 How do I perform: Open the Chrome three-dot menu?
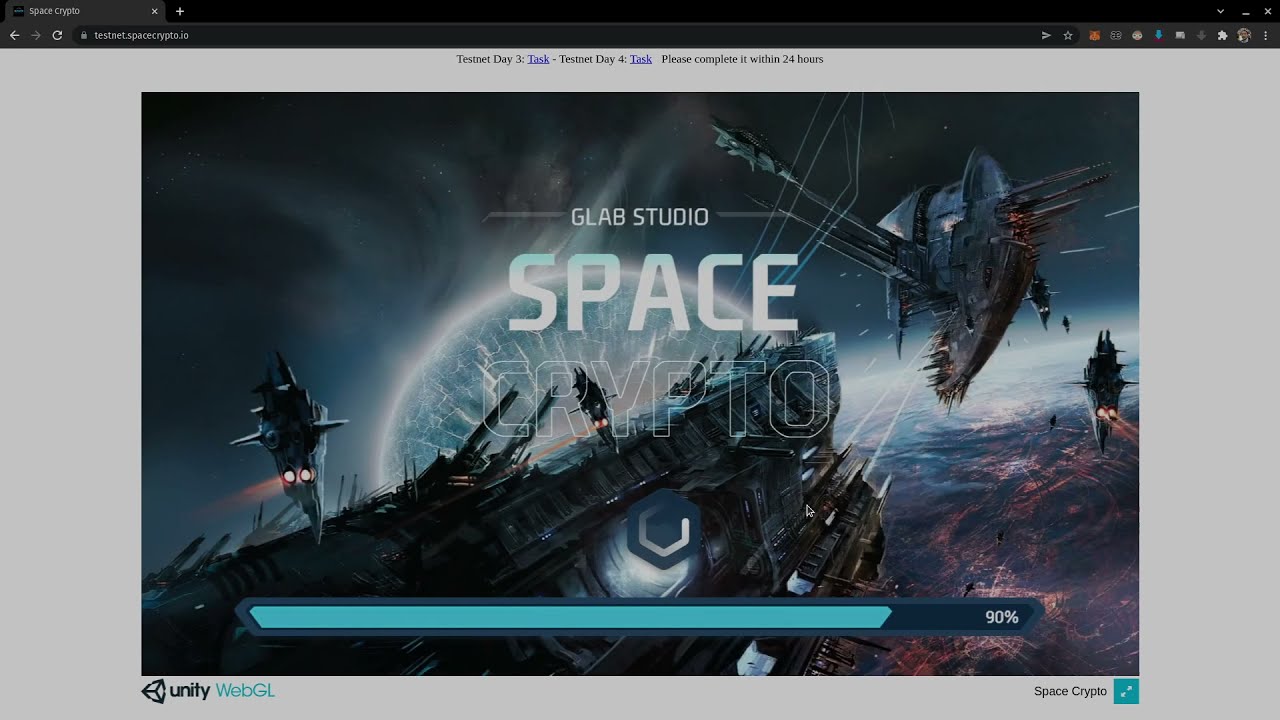[x=1266, y=35]
